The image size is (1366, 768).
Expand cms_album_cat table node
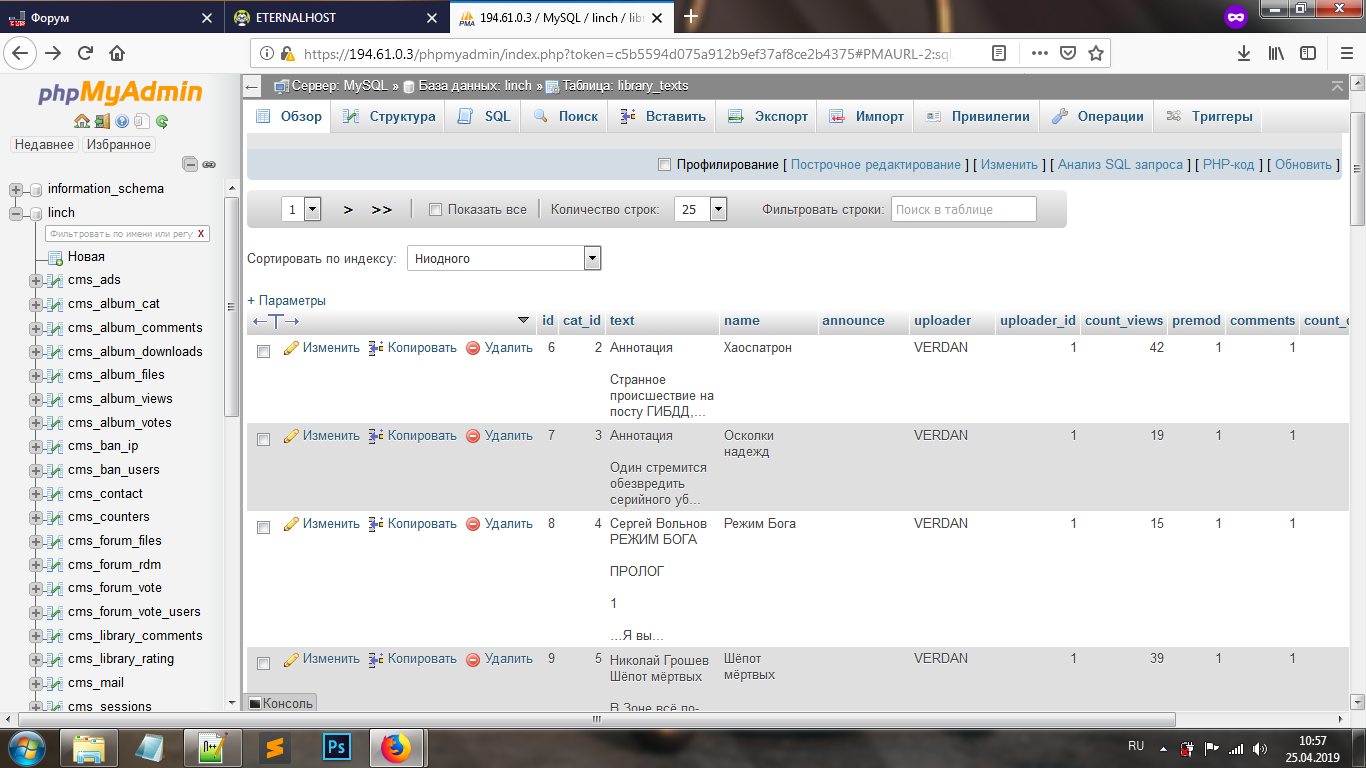(x=36, y=304)
